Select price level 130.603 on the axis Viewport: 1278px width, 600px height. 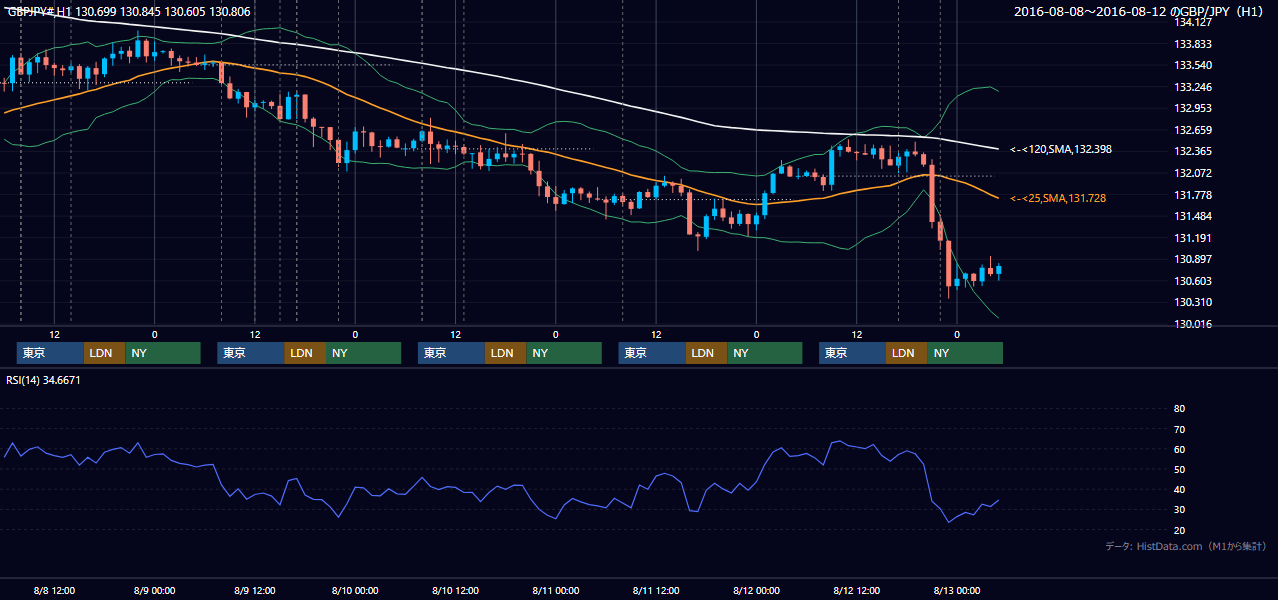coord(1192,281)
